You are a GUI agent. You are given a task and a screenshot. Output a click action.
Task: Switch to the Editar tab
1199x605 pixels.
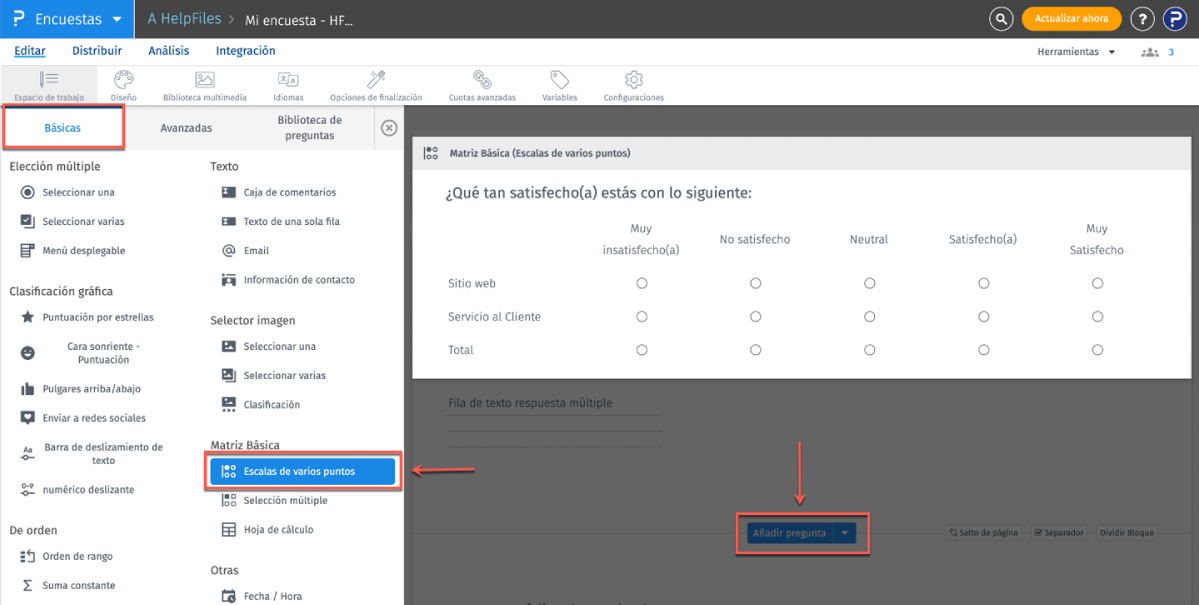30,51
